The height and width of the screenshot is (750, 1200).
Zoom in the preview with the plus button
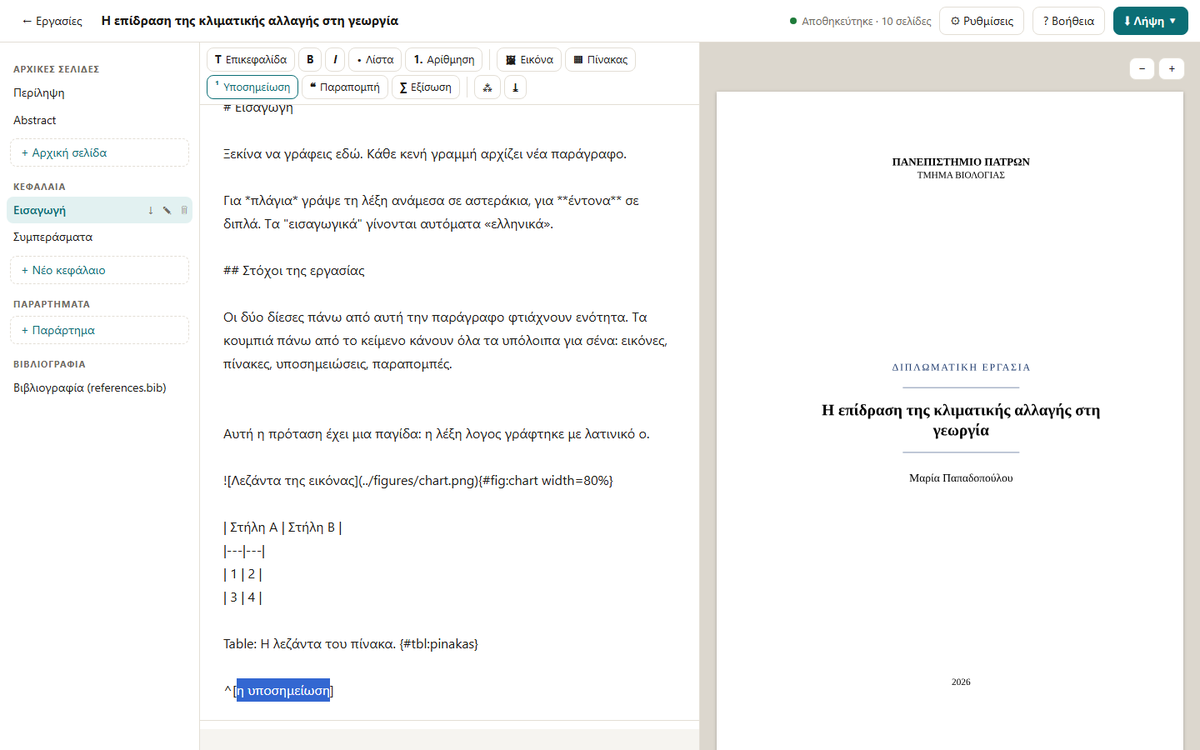(1171, 69)
